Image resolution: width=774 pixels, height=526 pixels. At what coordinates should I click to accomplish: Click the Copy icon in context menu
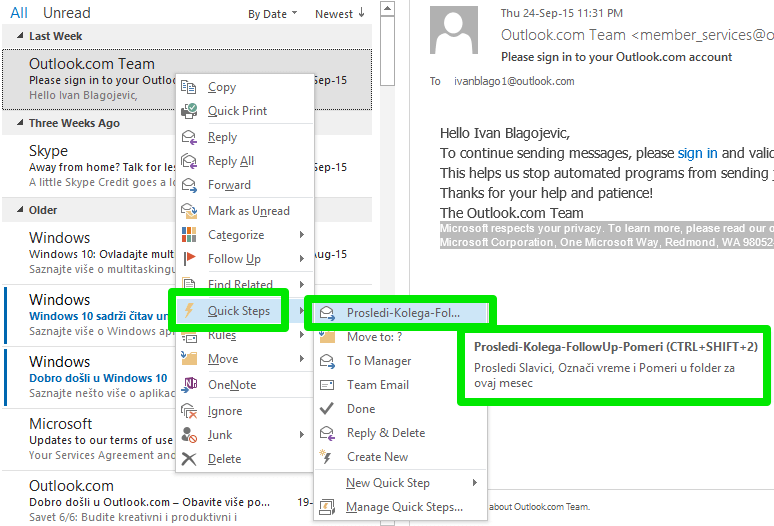(189, 87)
